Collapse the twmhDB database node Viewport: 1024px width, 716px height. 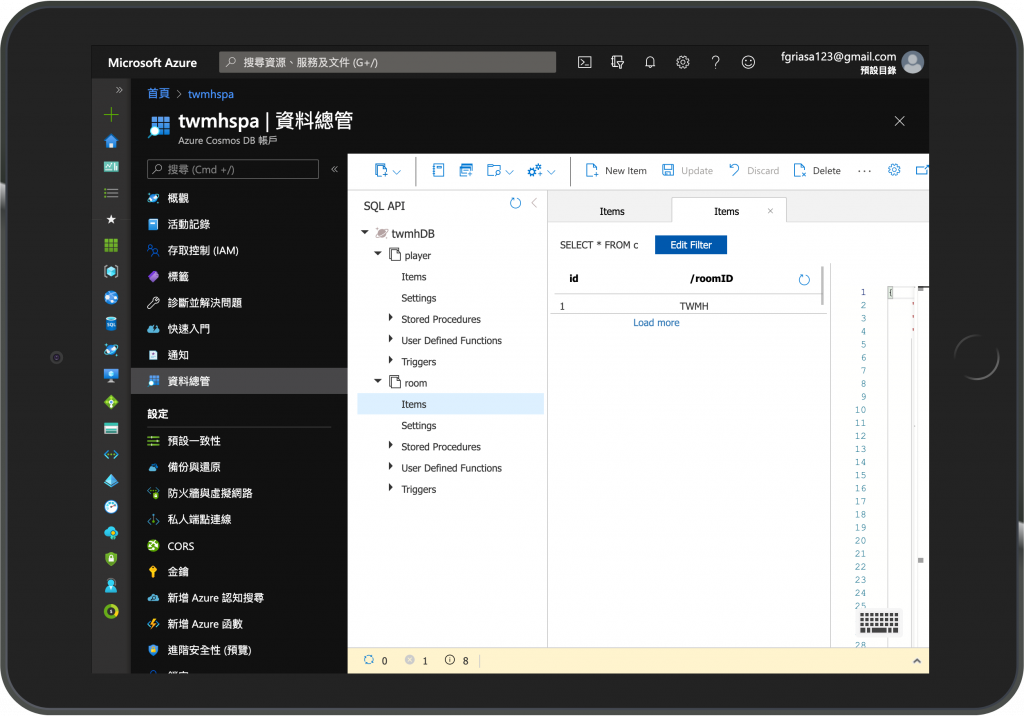click(x=365, y=233)
